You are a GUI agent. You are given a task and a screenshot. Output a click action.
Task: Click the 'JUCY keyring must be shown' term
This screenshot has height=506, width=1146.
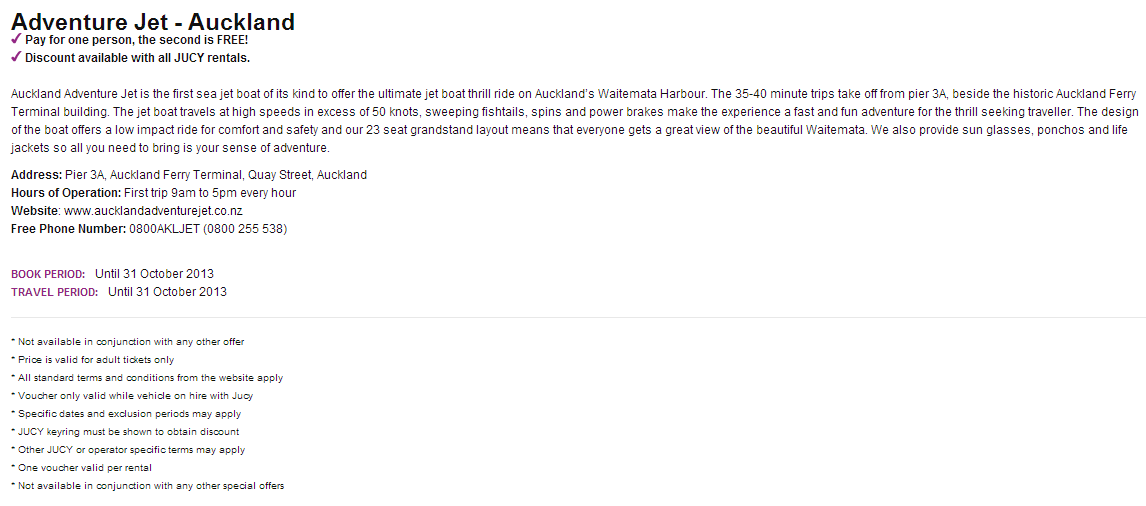(x=125, y=431)
